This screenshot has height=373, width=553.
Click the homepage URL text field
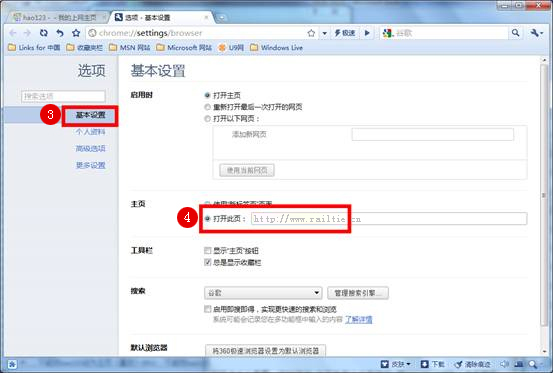point(389,219)
